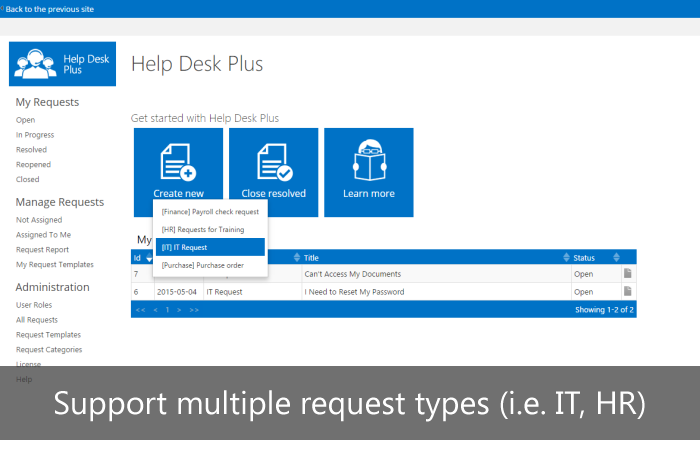The height and width of the screenshot is (476, 700).
Task: Select [HR] Requests for Training
Action: coord(210,230)
